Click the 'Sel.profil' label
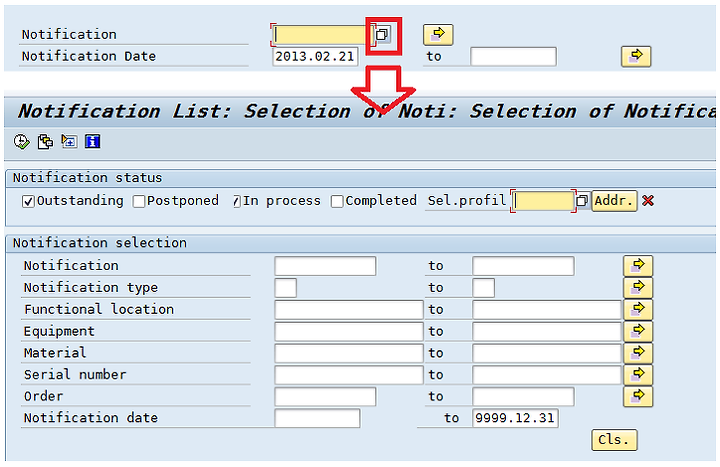The height and width of the screenshot is (467, 720). [x=467, y=201]
